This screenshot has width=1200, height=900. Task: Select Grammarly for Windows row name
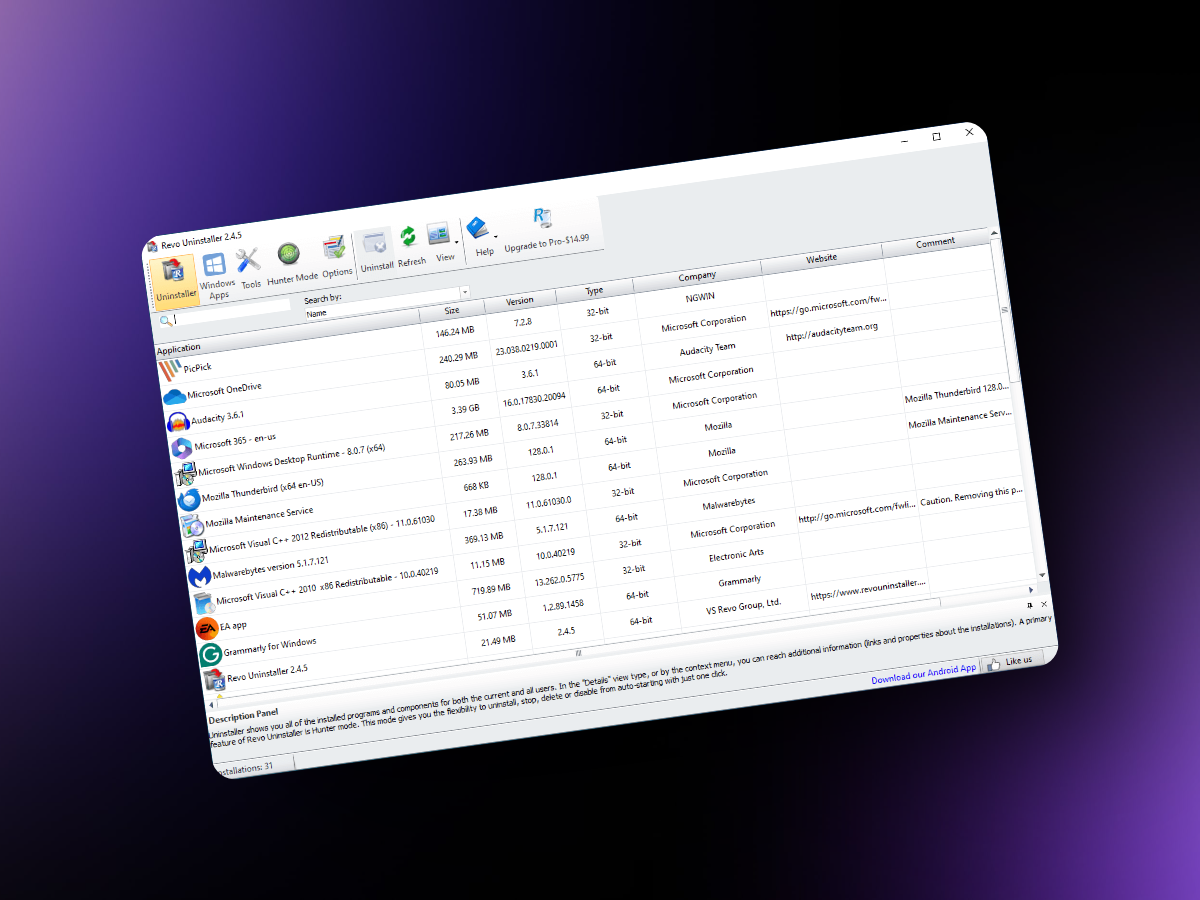[270, 646]
